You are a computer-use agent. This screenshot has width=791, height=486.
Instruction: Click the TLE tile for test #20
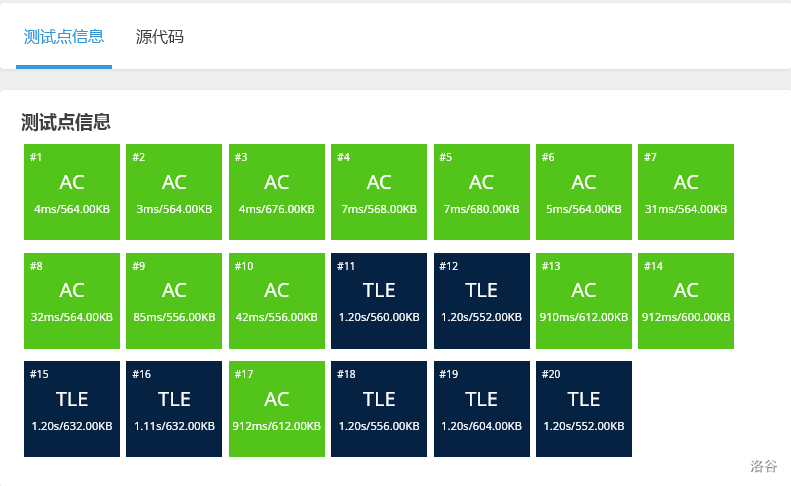point(584,409)
